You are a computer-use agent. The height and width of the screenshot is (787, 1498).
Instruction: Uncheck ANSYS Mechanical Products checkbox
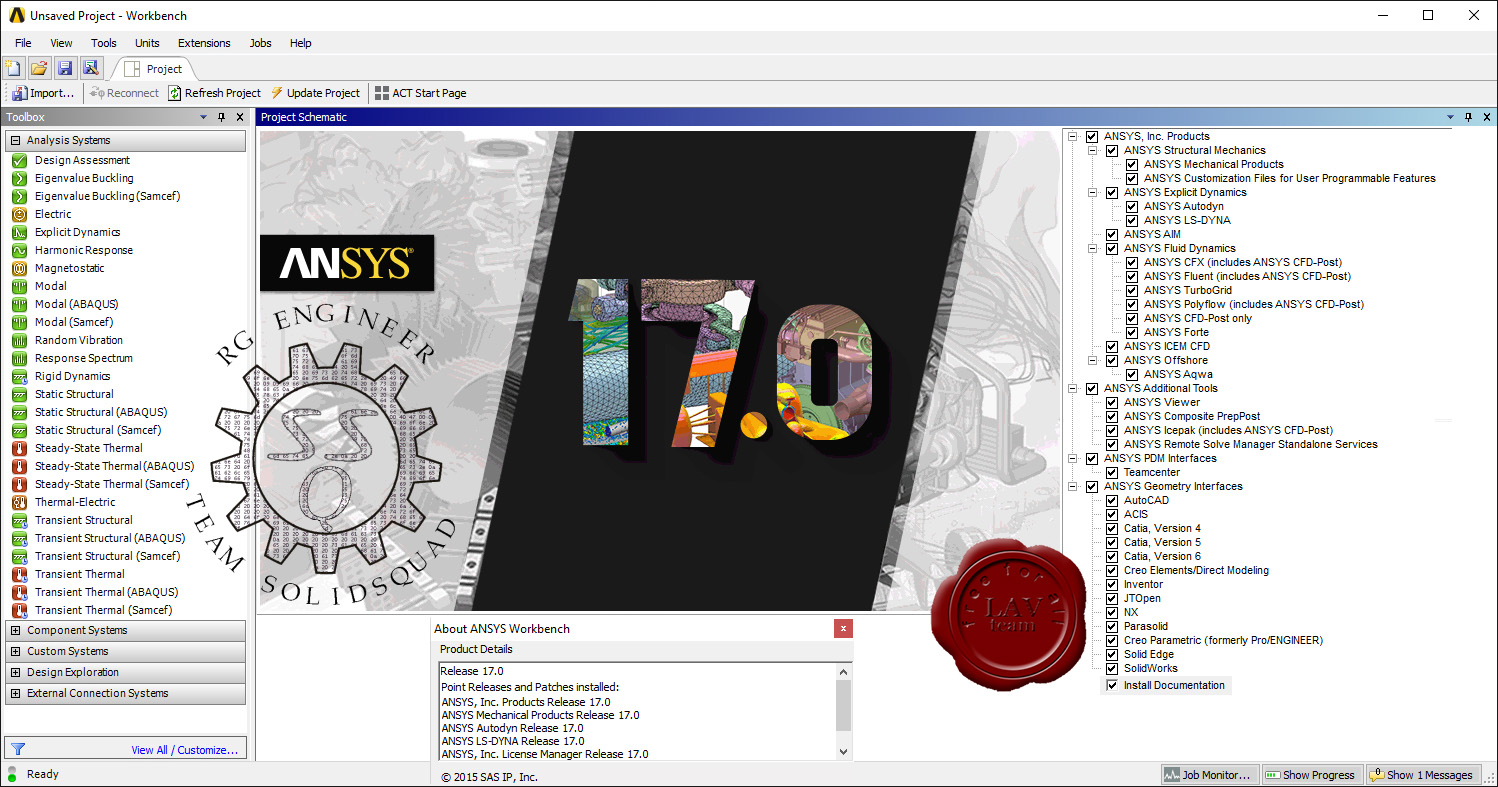point(1132,164)
